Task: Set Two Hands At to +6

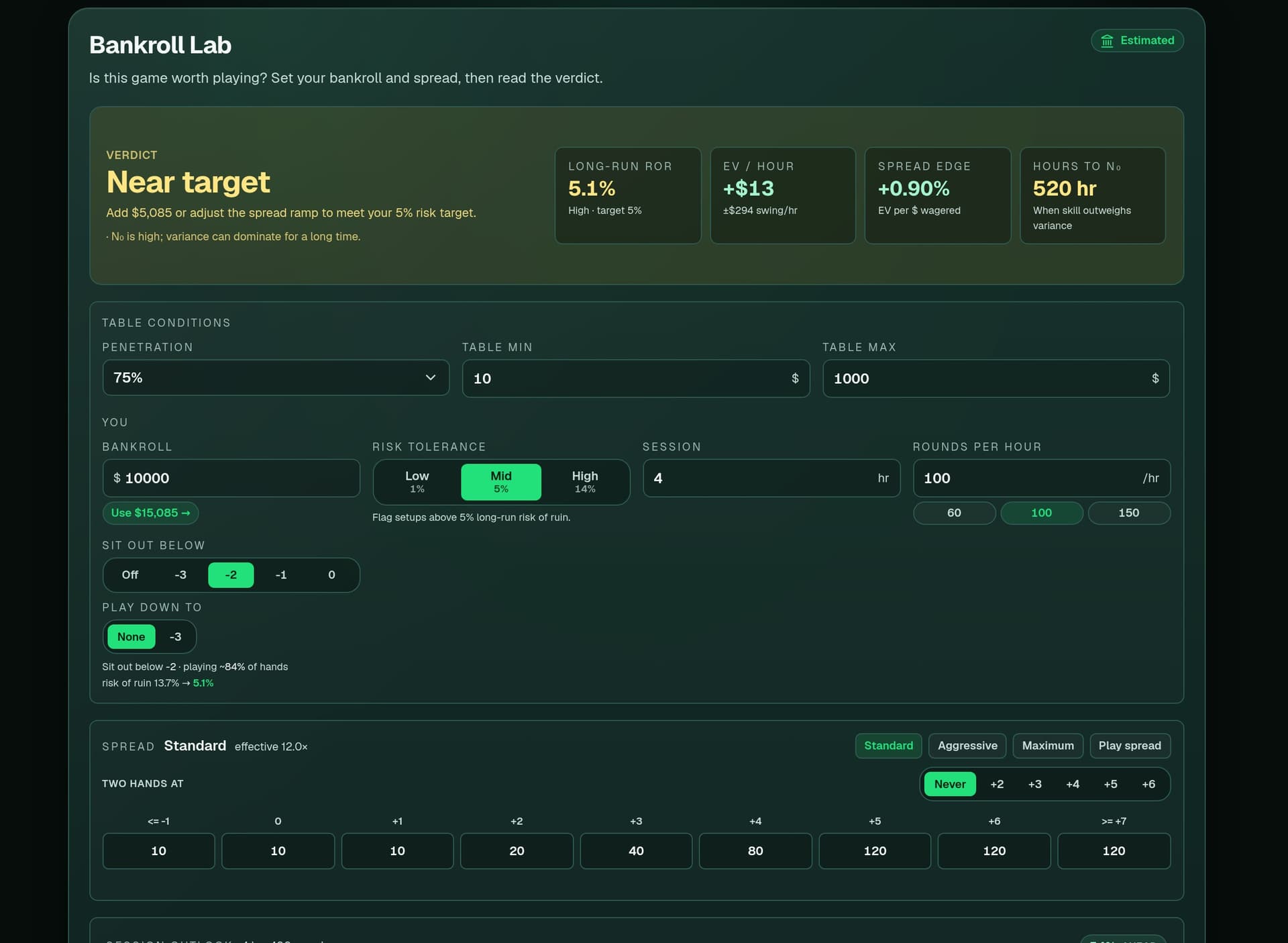Action: (x=1148, y=784)
